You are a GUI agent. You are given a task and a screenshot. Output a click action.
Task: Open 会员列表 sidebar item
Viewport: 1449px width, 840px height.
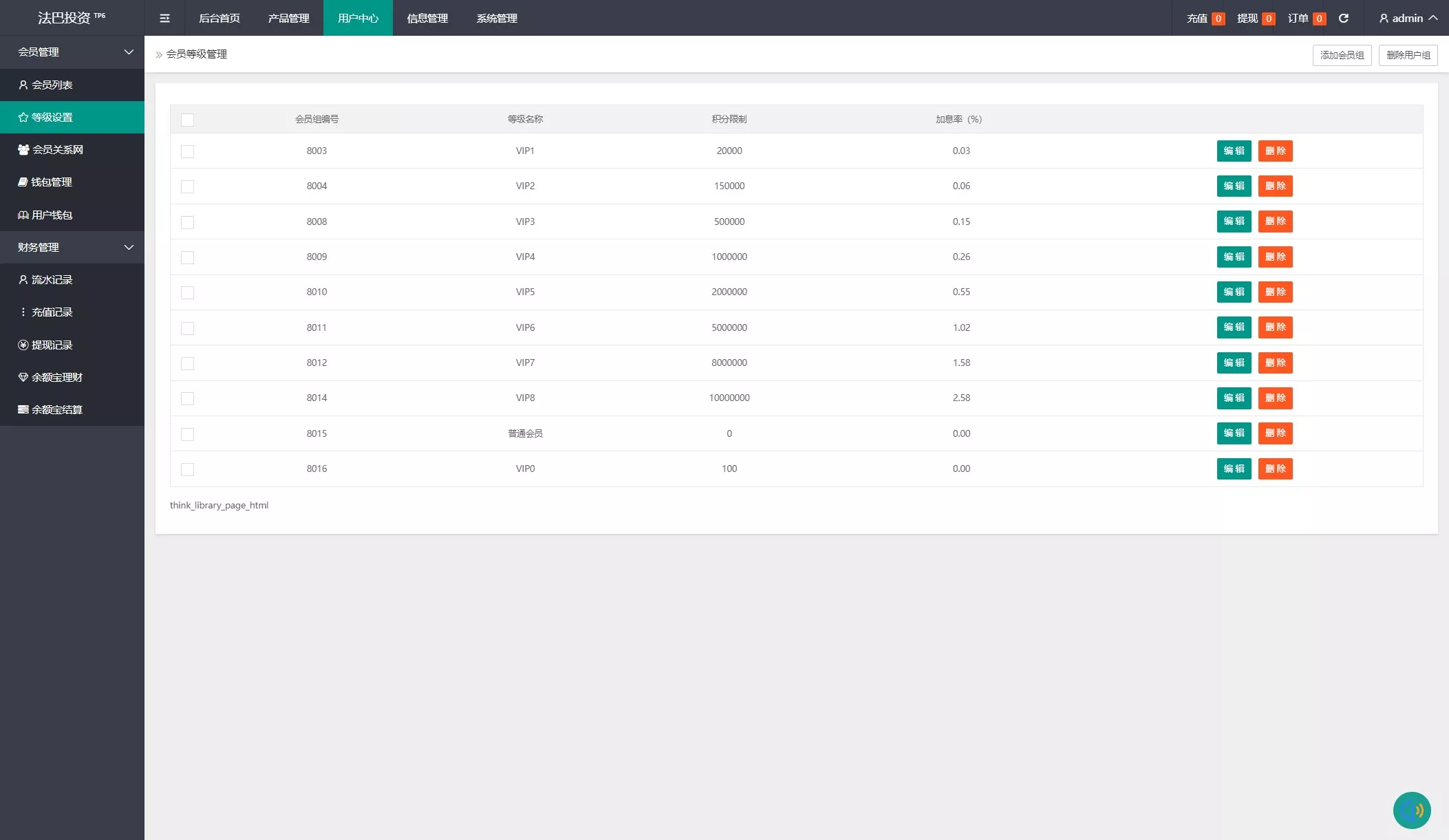tap(52, 85)
